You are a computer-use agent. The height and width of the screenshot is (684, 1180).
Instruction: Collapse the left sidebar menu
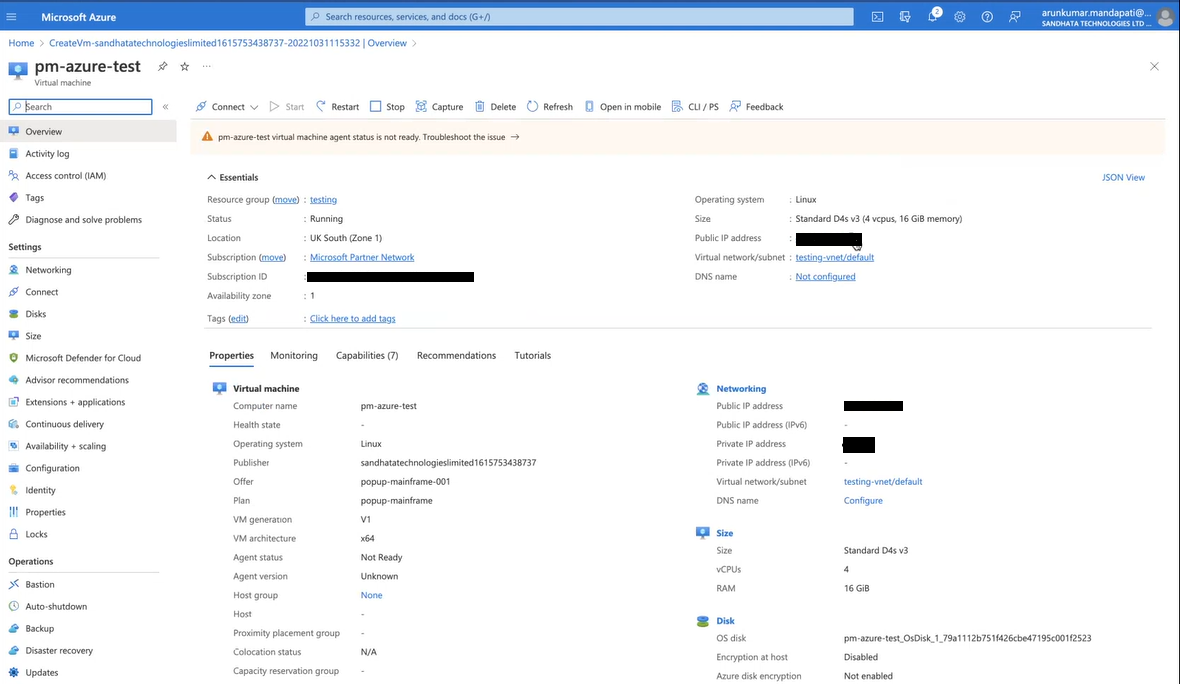[166, 107]
